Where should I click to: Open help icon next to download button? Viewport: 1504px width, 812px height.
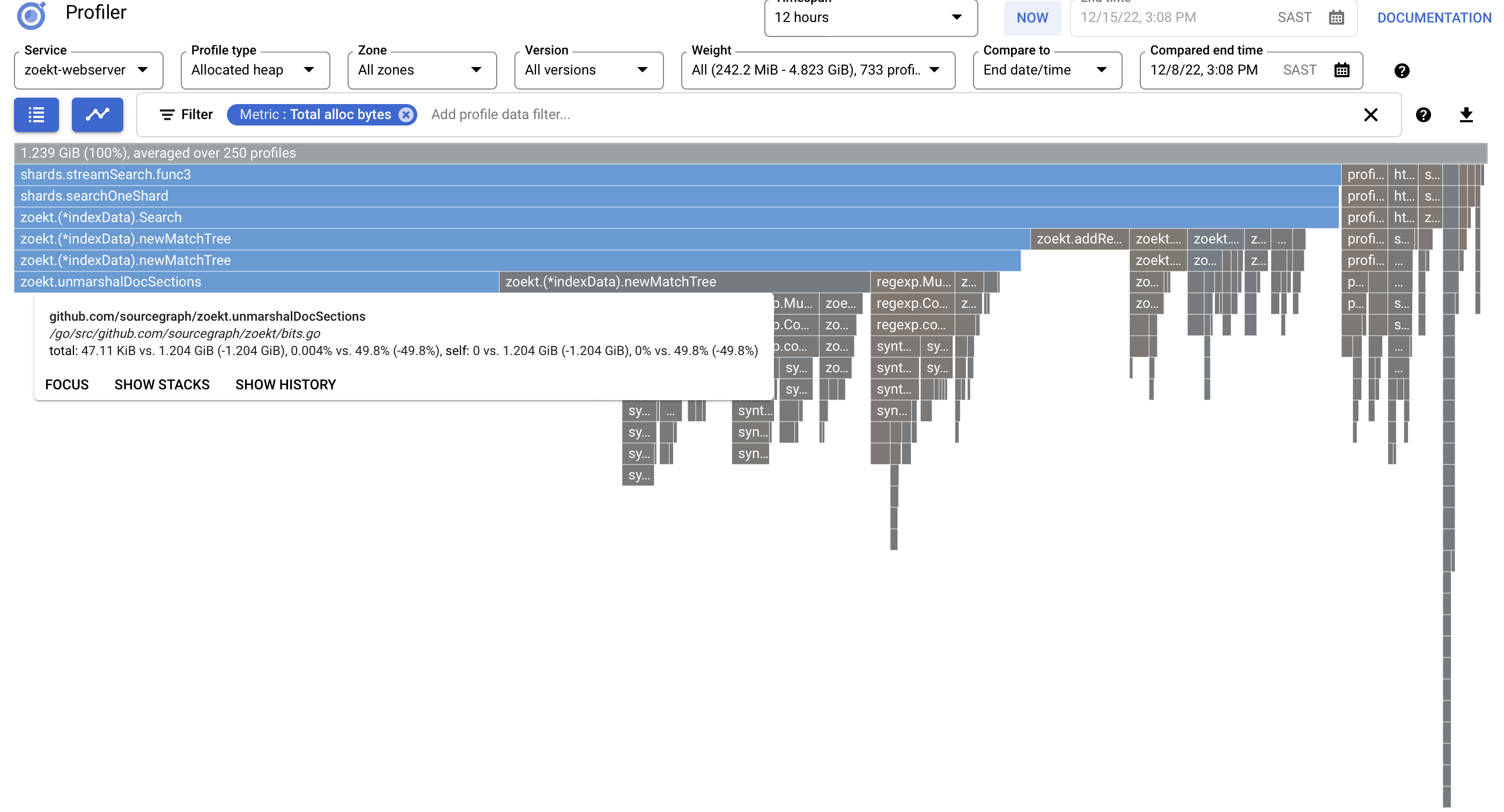tap(1423, 114)
